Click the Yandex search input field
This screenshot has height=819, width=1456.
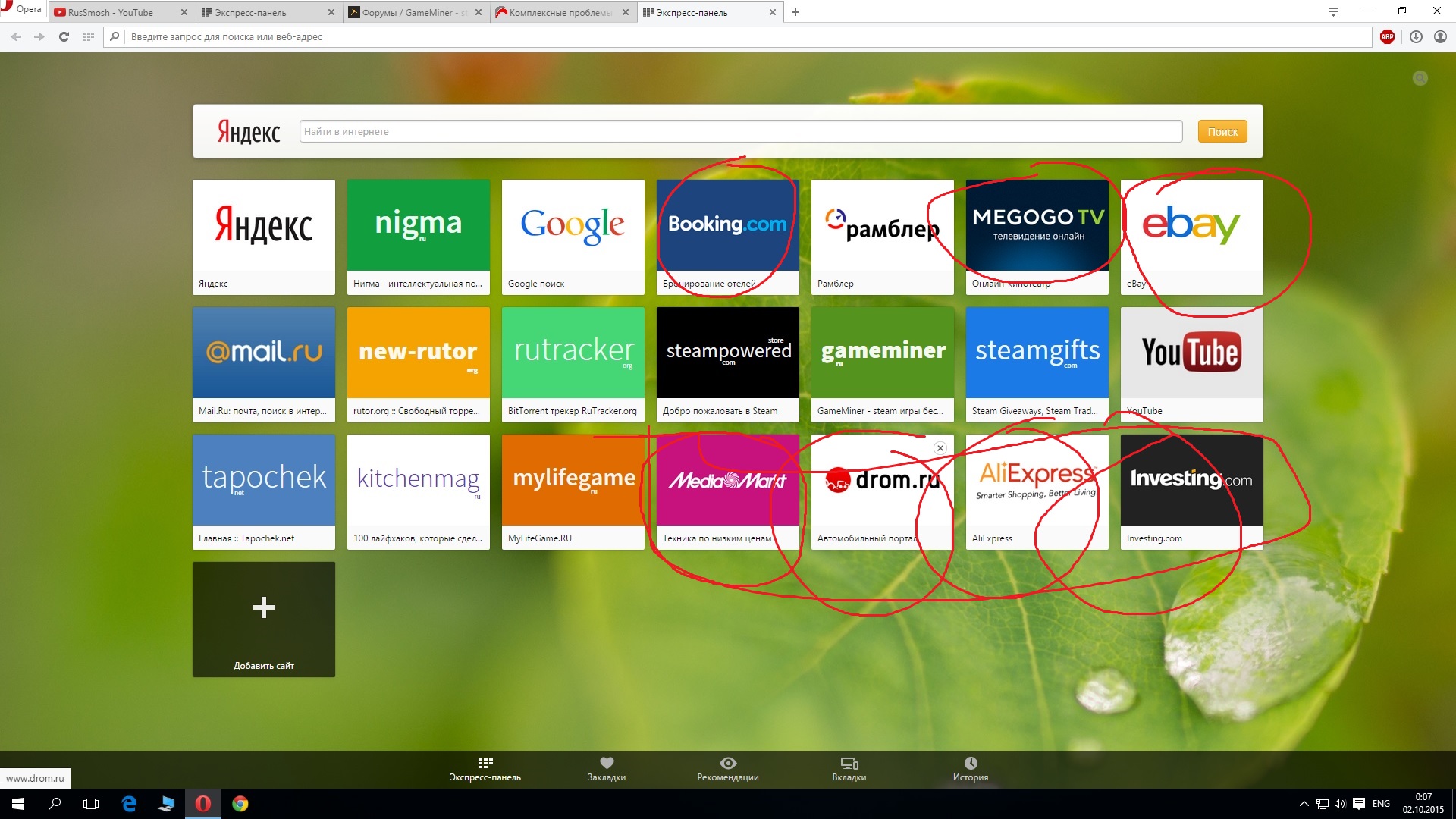740,131
